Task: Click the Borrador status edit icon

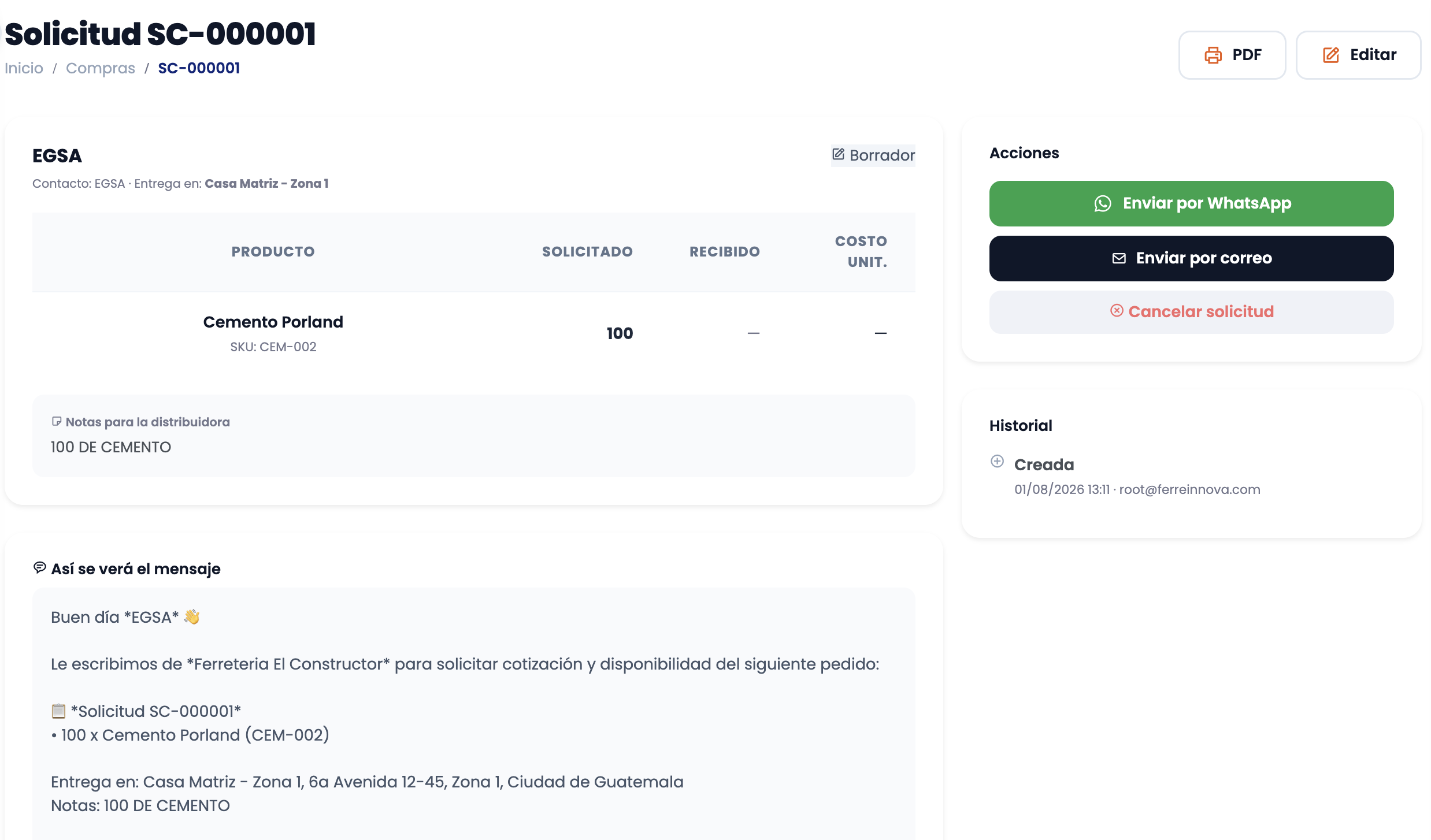Action: pyautogui.click(x=838, y=154)
